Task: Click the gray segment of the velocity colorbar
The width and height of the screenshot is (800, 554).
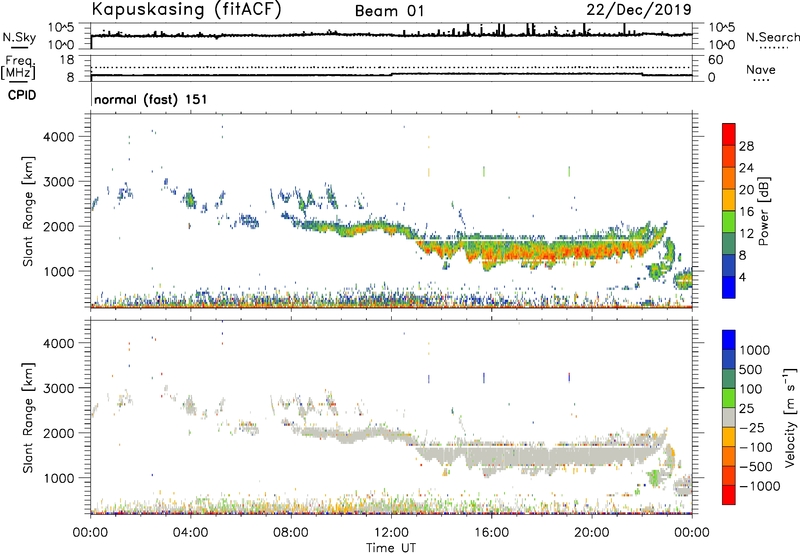Action: point(729,417)
